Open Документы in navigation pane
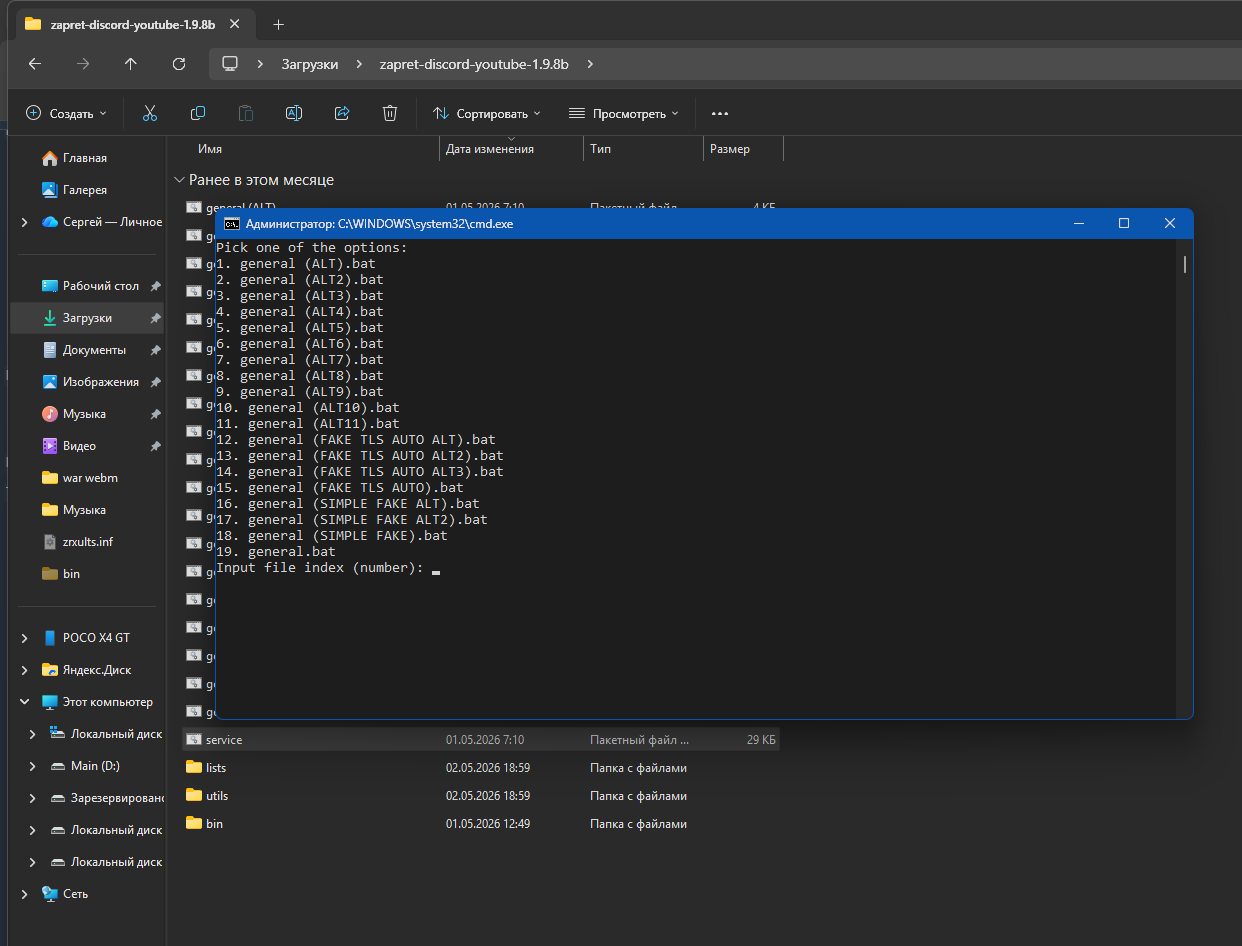This screenshot has width=1242, height=946. pos(94,350)
